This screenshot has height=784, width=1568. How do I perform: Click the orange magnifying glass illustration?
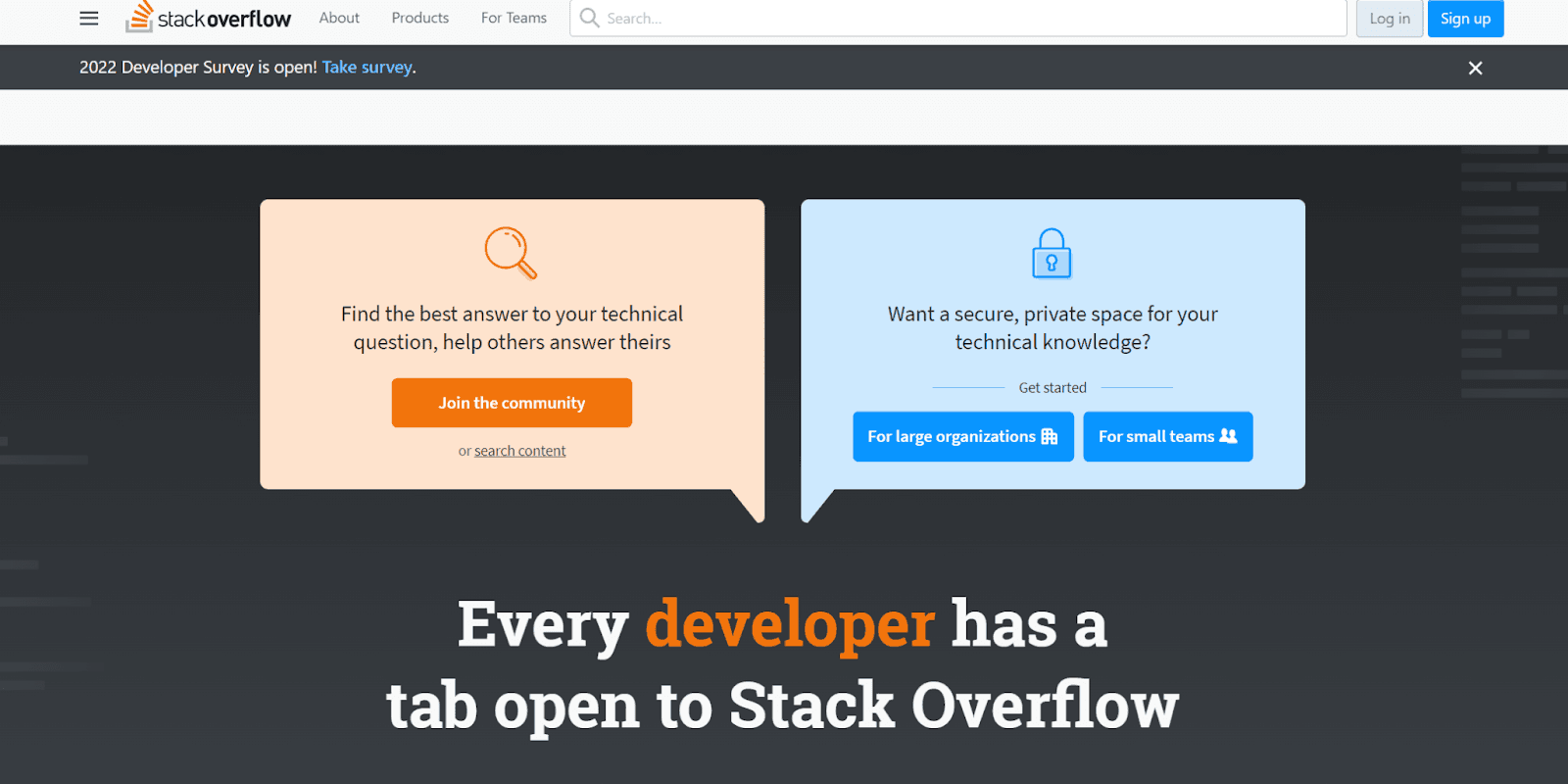[x=512, y=253]
